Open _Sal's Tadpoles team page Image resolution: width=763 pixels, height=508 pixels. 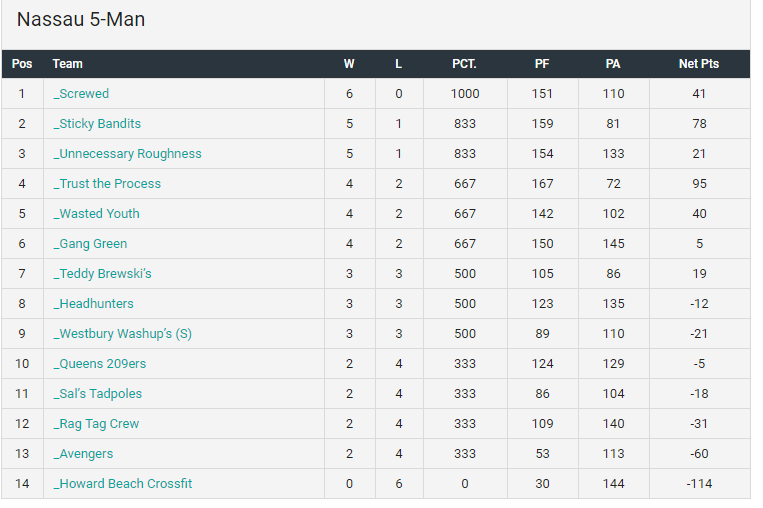[x=97, y=394]
